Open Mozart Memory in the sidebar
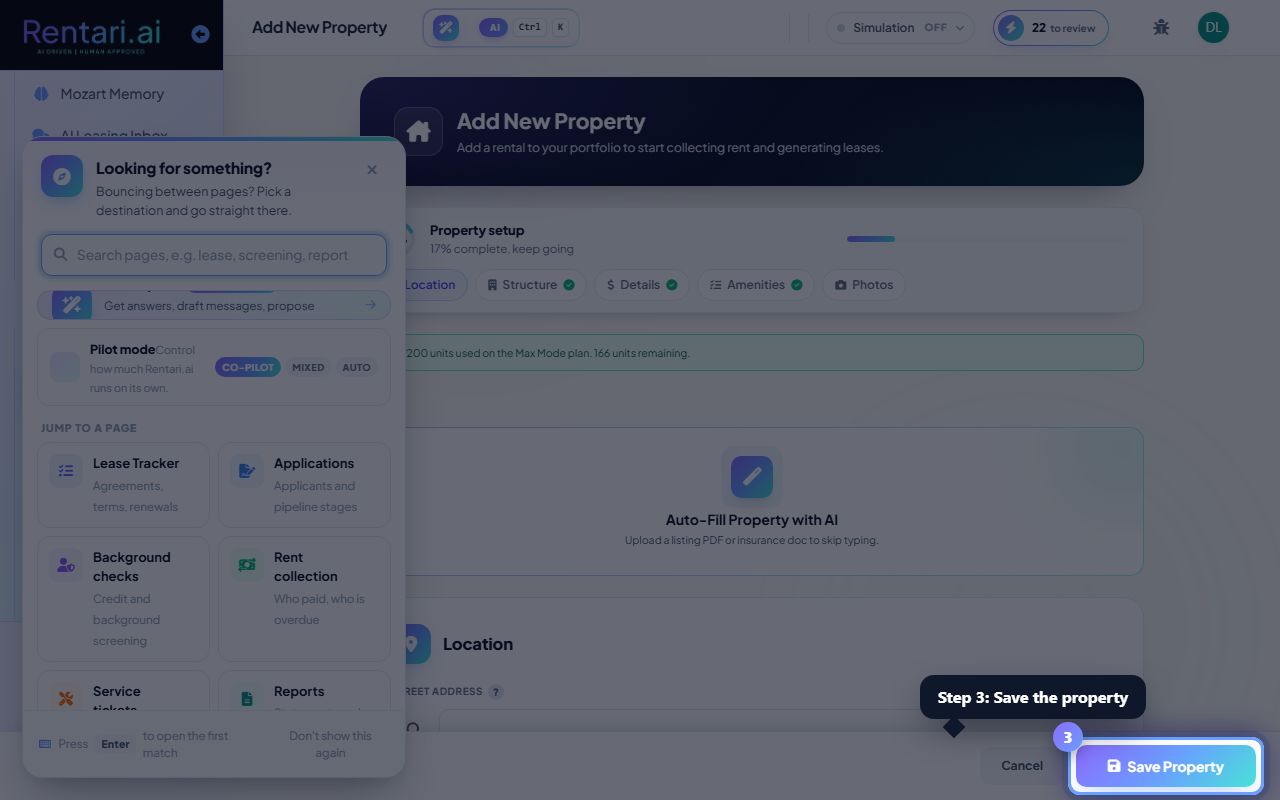The height and width of the screenshot is (800, 1280). coord(111,94)
